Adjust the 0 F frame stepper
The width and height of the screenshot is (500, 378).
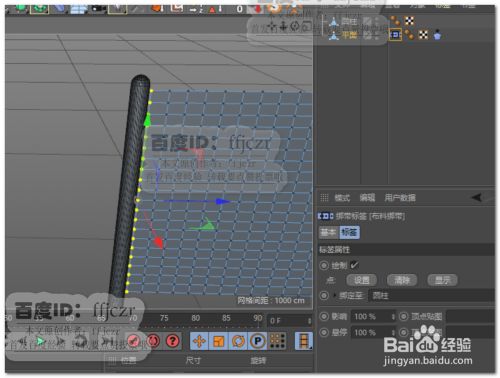coord(309,321)
